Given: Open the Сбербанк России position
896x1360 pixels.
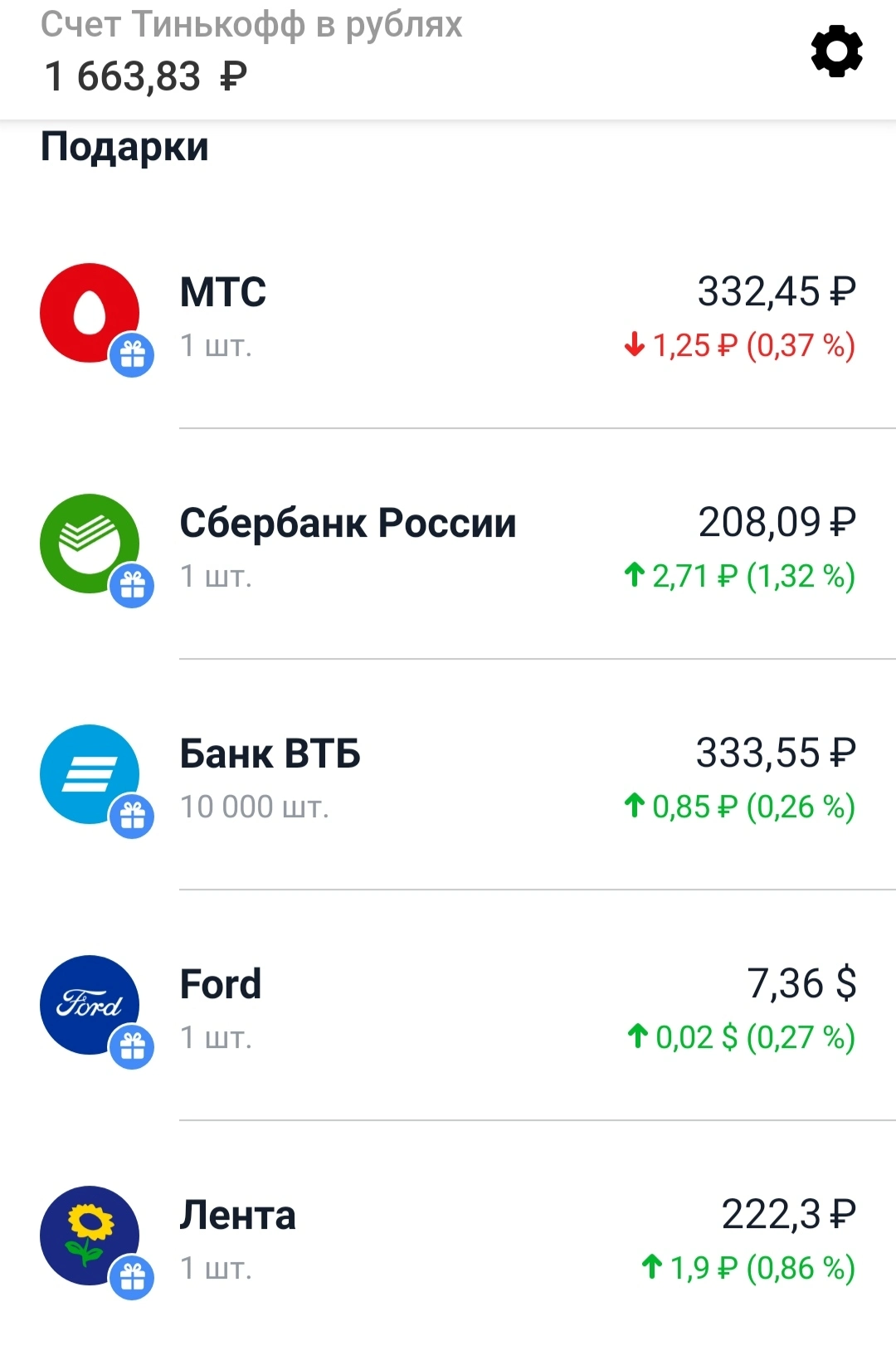Looking at the screenshot, I should click(x=448, y=544).
